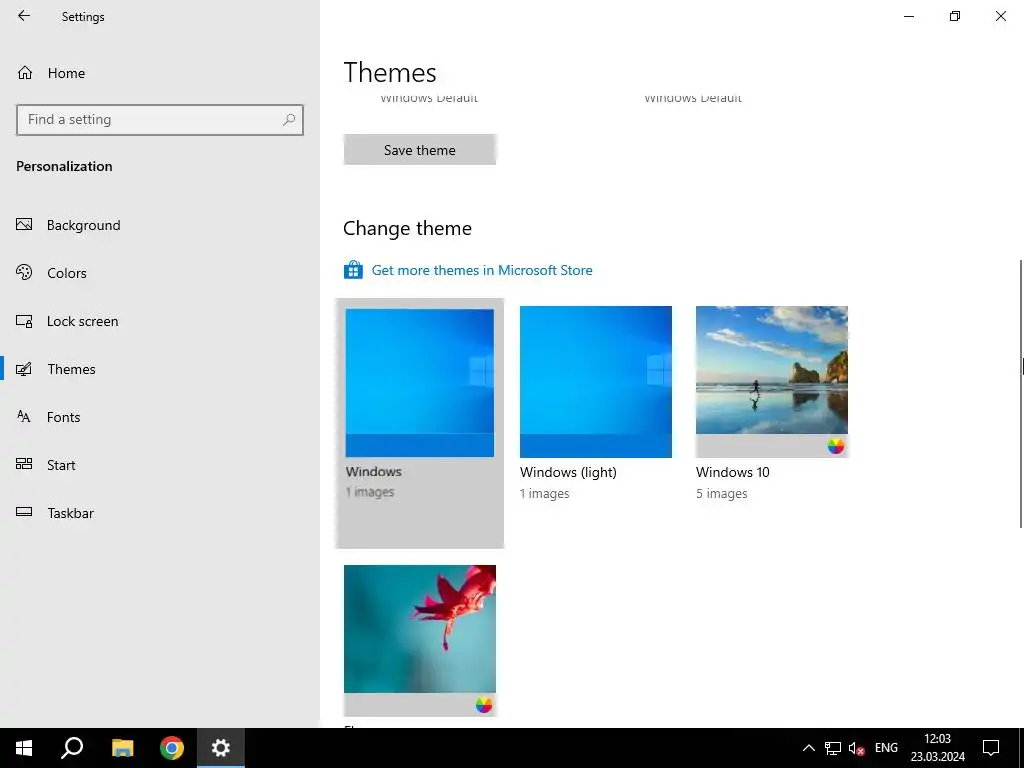
Task: Click the Find a setting search box
Action: tap(160, 120)
